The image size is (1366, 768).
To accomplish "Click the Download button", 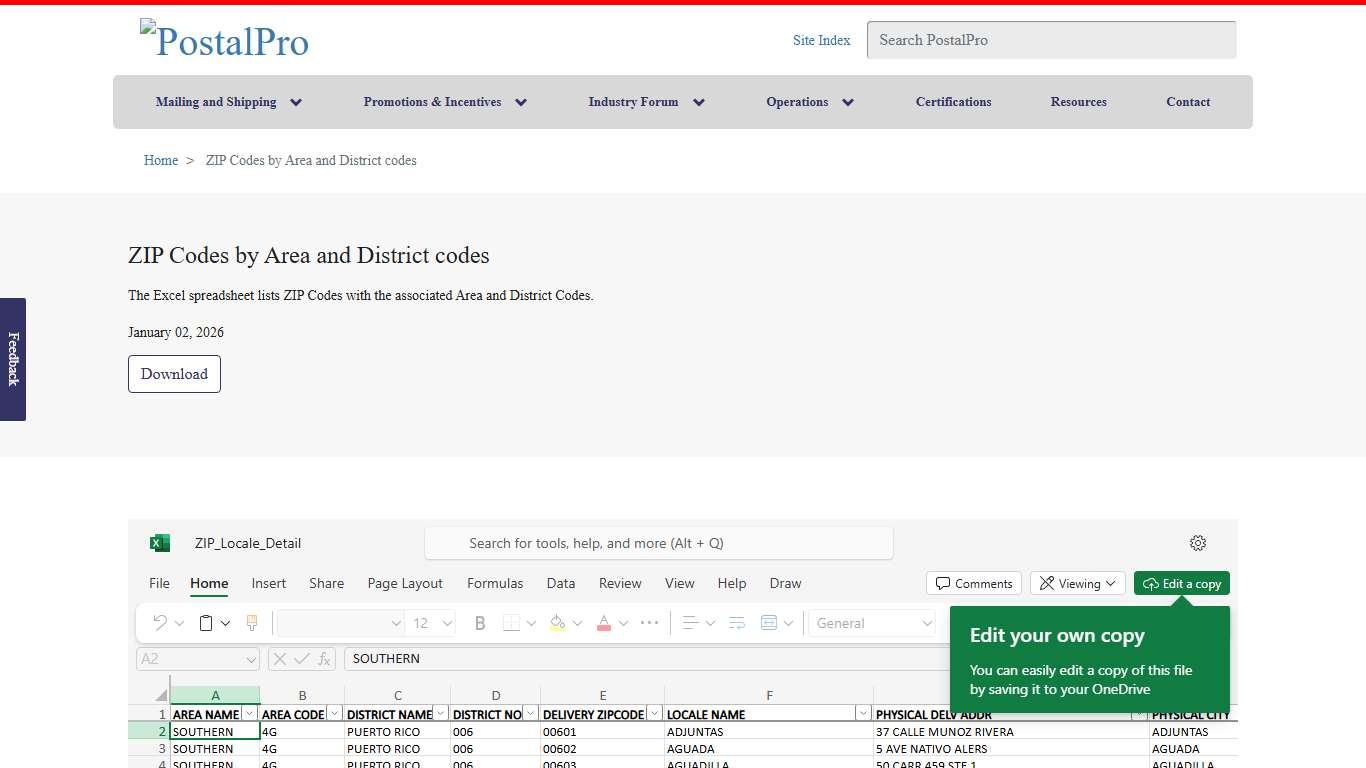I will click(x=174, y=373).
